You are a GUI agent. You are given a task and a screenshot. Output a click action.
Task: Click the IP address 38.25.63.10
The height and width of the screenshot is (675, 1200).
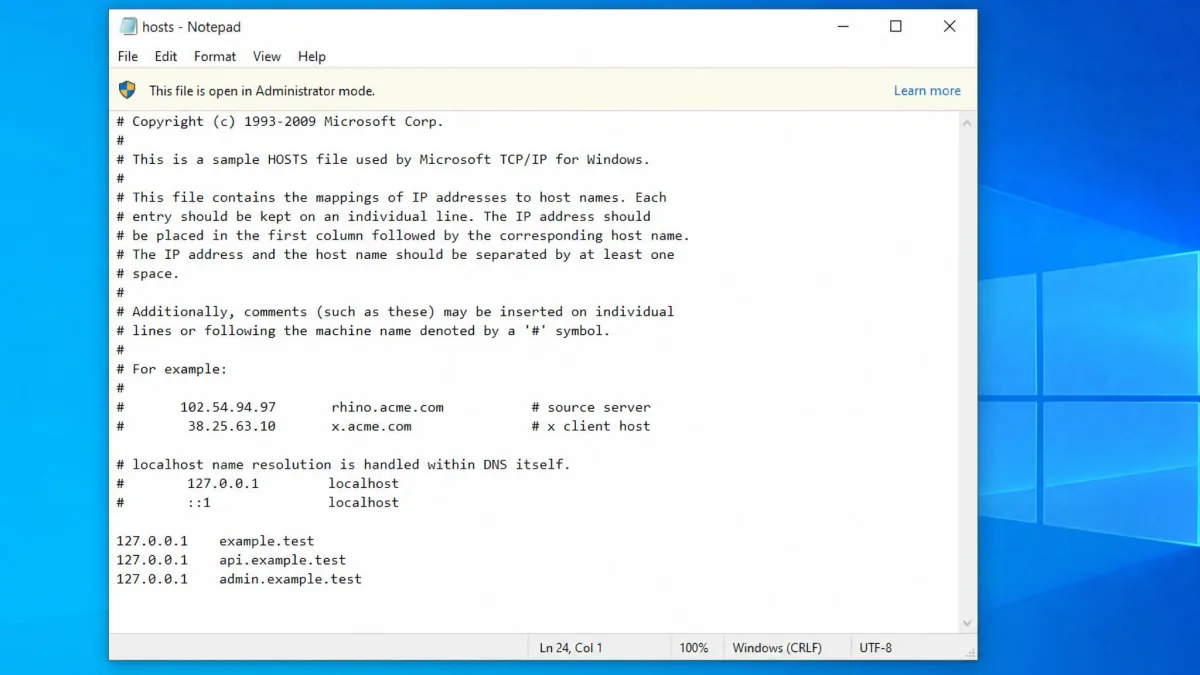point(232,427)
